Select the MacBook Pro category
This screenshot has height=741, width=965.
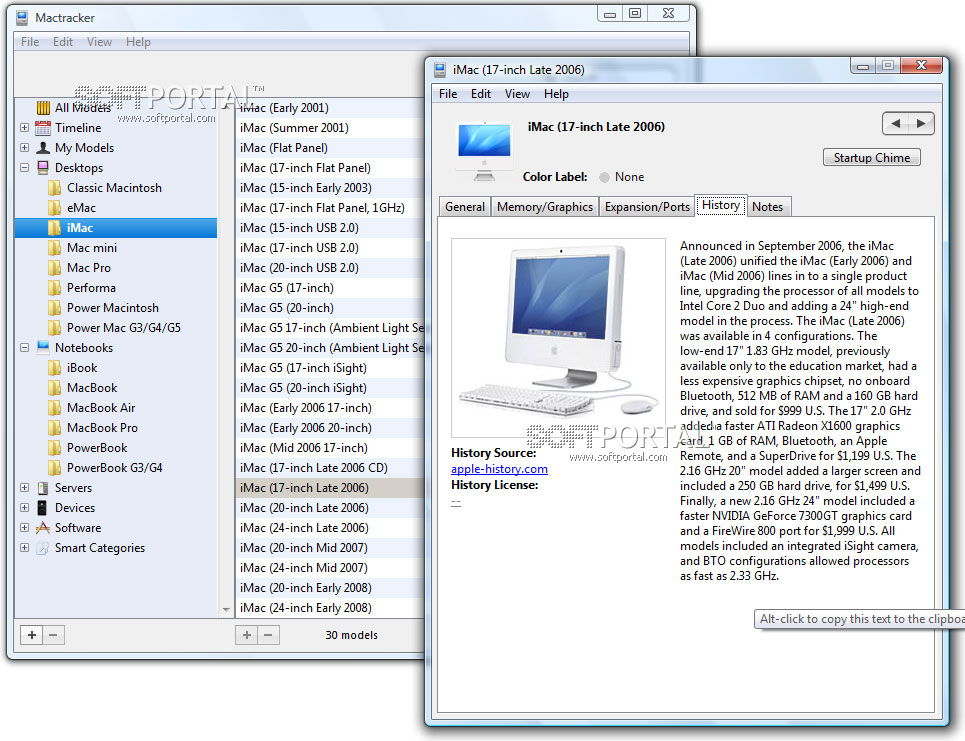(116, 428)
